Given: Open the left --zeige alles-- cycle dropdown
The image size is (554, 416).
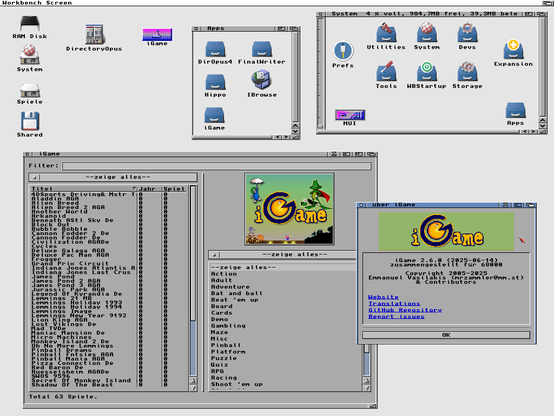Looking at the screenshot, I should click(x=113, y=177).
